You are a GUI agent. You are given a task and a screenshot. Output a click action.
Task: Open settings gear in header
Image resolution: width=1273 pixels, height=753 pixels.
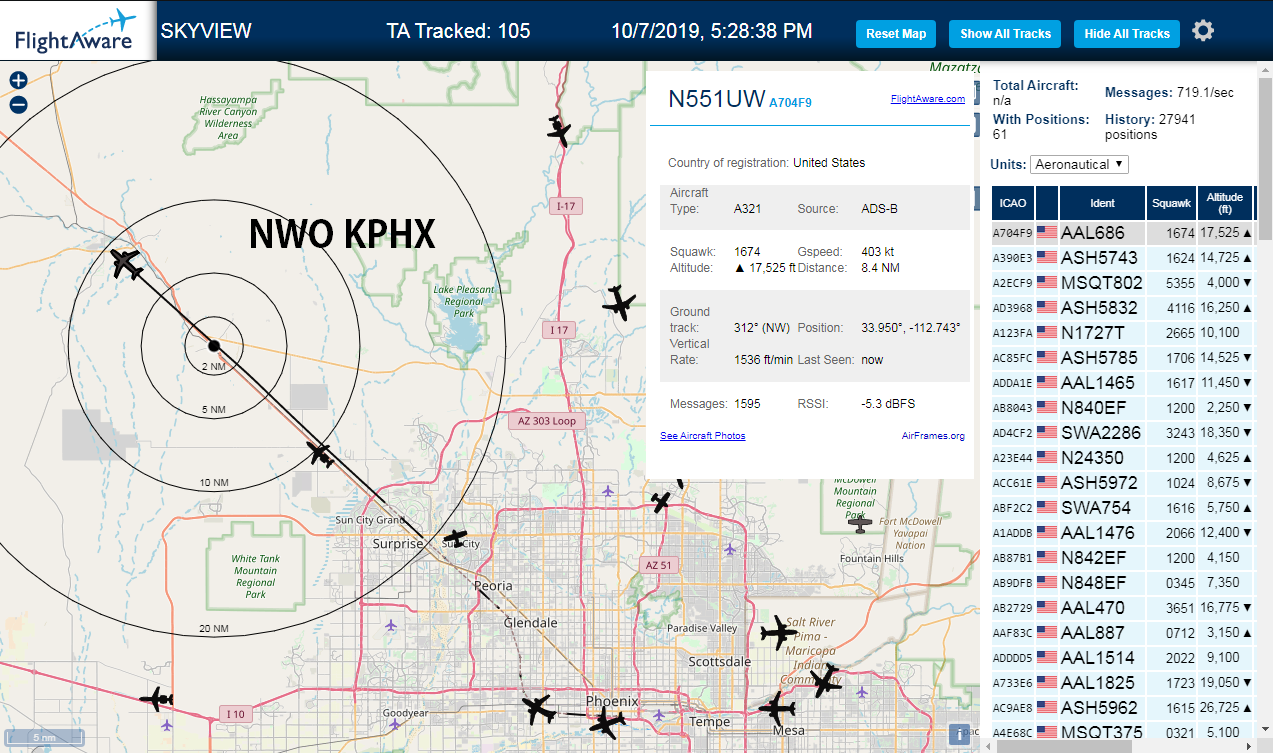tap(1203, 31)
